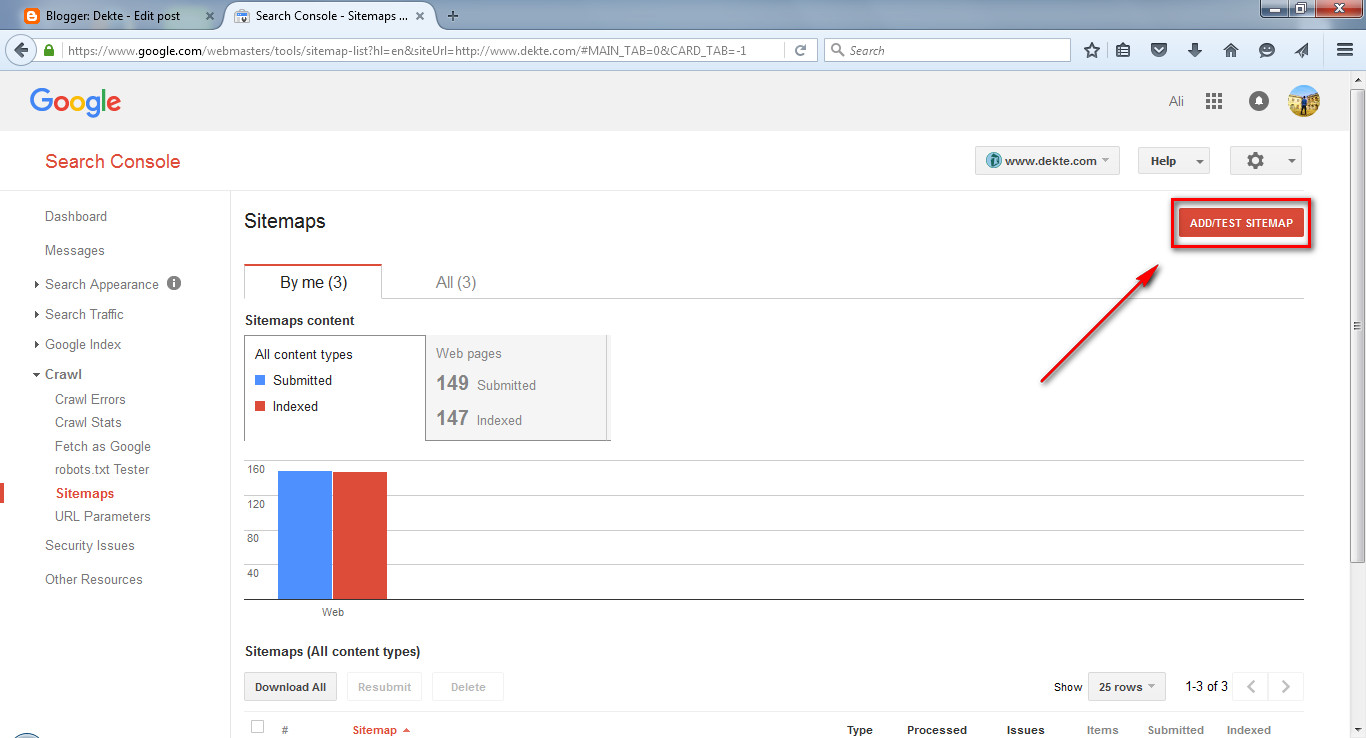
Task: Click the search magnifier icon in search box
Action: click(x=838, y=50)
